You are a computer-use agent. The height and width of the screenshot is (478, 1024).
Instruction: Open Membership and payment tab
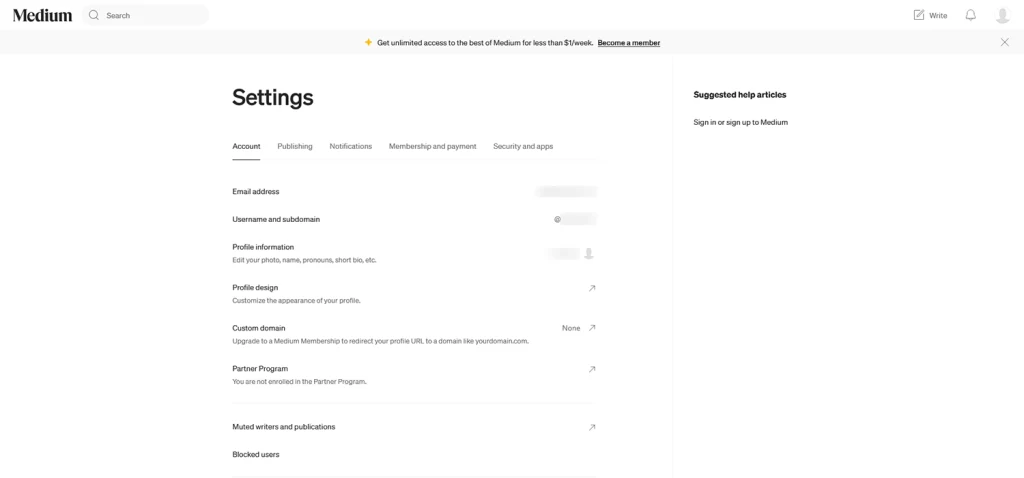pos(432,146)
